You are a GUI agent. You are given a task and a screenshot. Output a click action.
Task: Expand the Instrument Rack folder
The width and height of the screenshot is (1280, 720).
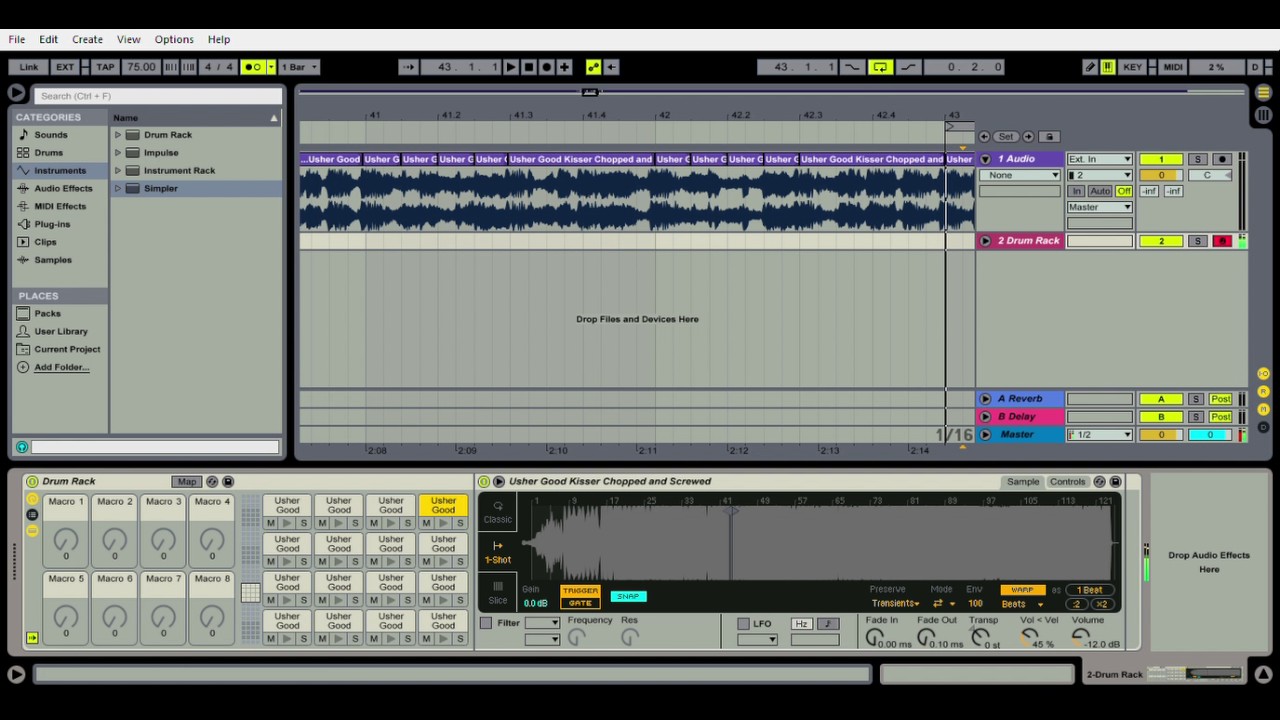pos(118,171)
